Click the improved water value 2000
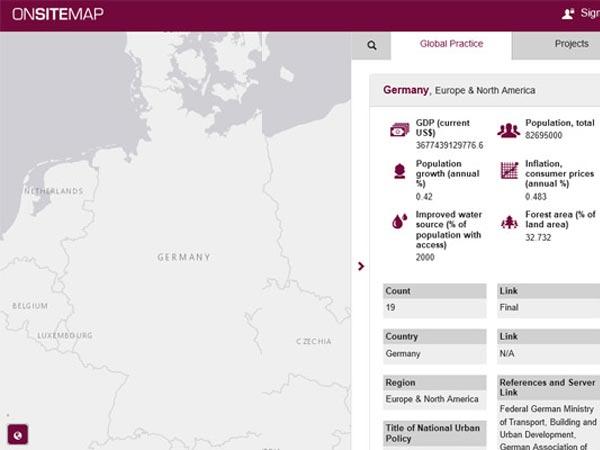 [425, 258]
